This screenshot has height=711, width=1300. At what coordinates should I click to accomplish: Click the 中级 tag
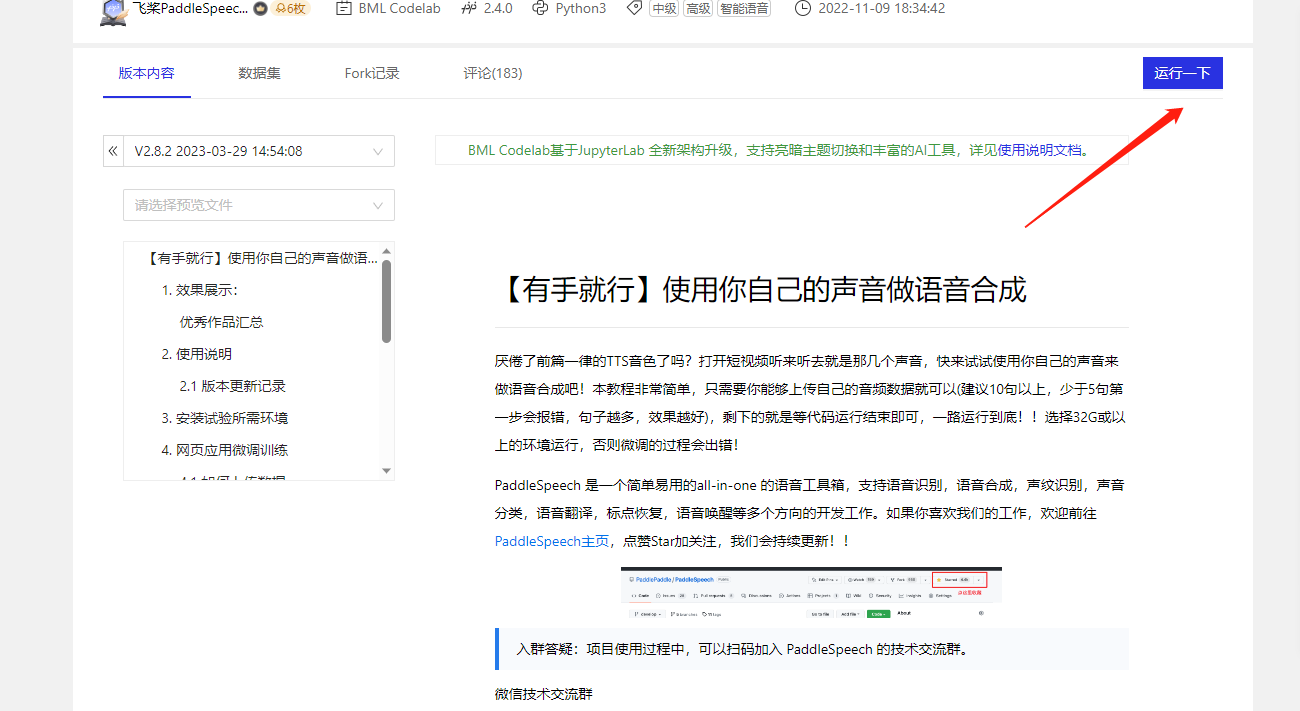[x=663, y=8]
